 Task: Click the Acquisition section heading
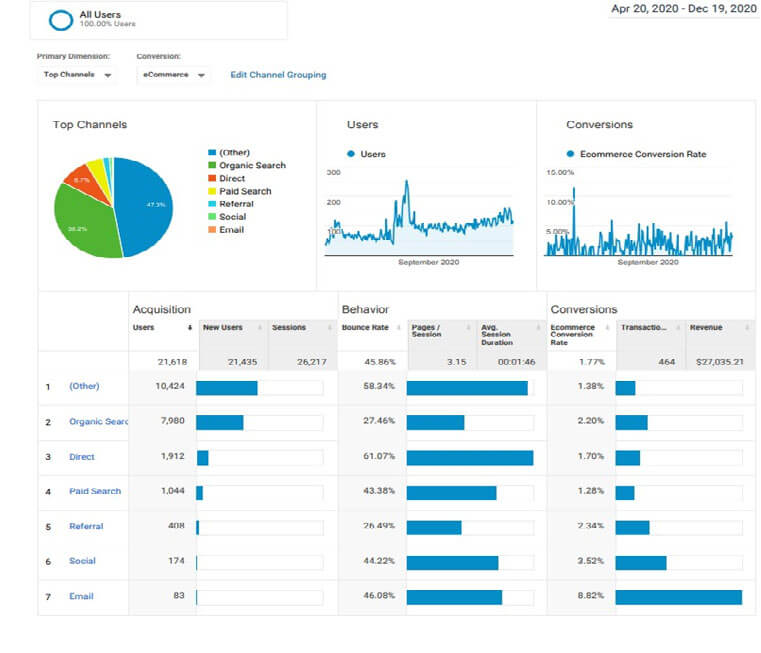tap(162, 309)
